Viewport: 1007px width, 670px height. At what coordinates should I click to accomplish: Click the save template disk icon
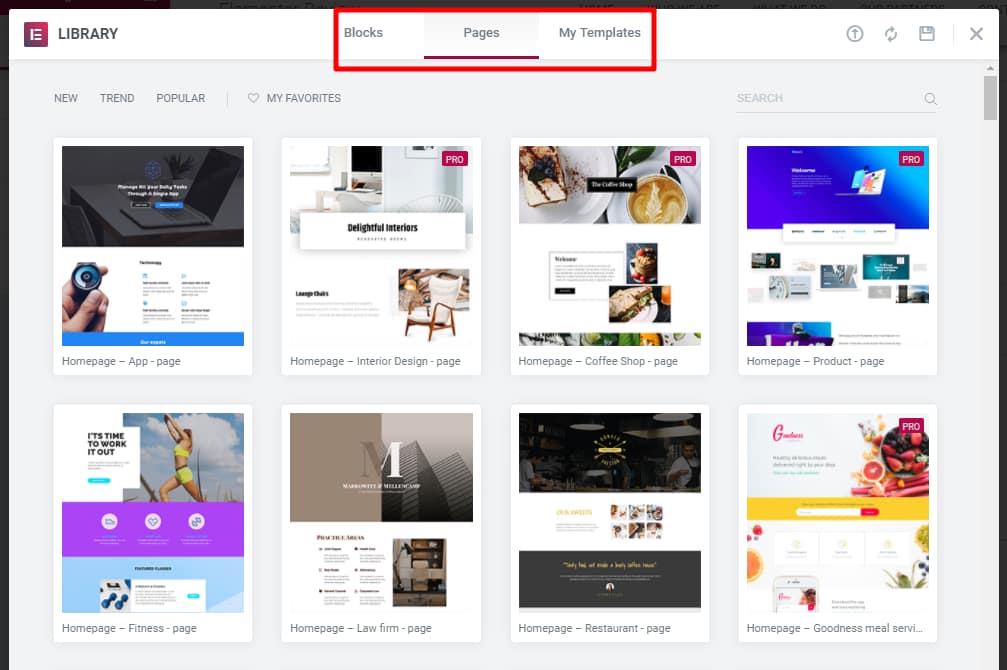tap(927, 34)
